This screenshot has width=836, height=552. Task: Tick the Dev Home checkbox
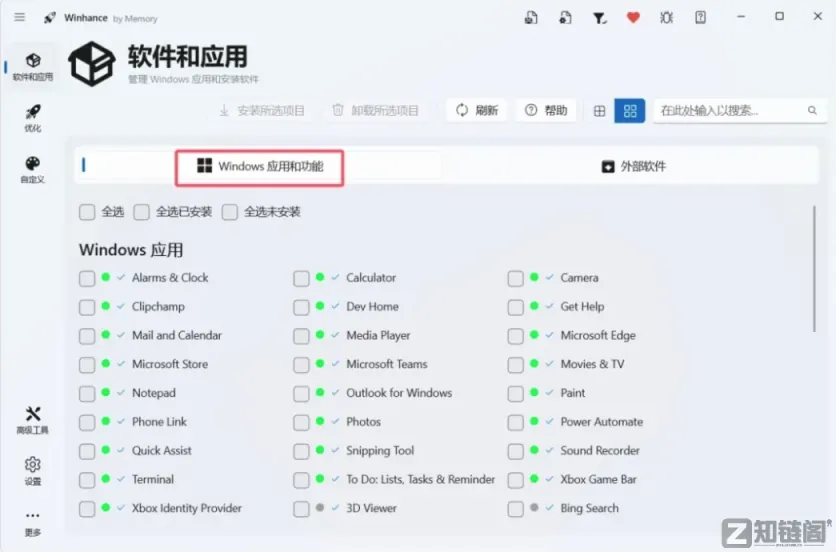click(x=301, y=307)
